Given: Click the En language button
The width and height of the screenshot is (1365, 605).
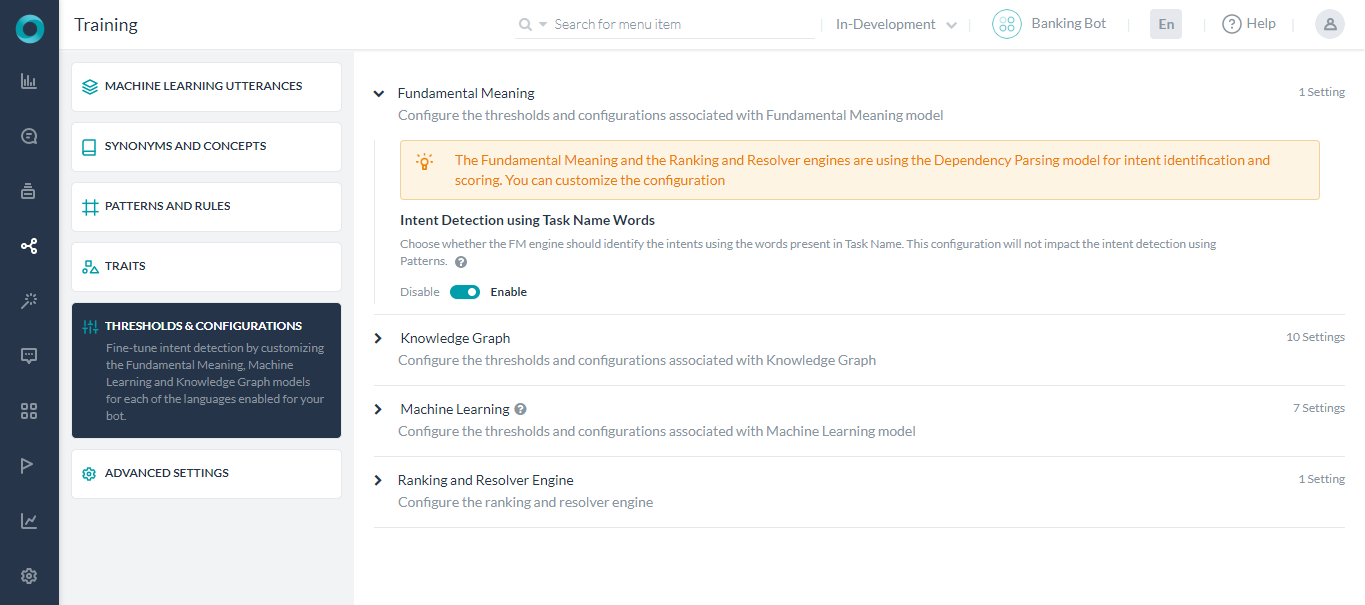Looking at the screenshot, I should pos(1166,24).
